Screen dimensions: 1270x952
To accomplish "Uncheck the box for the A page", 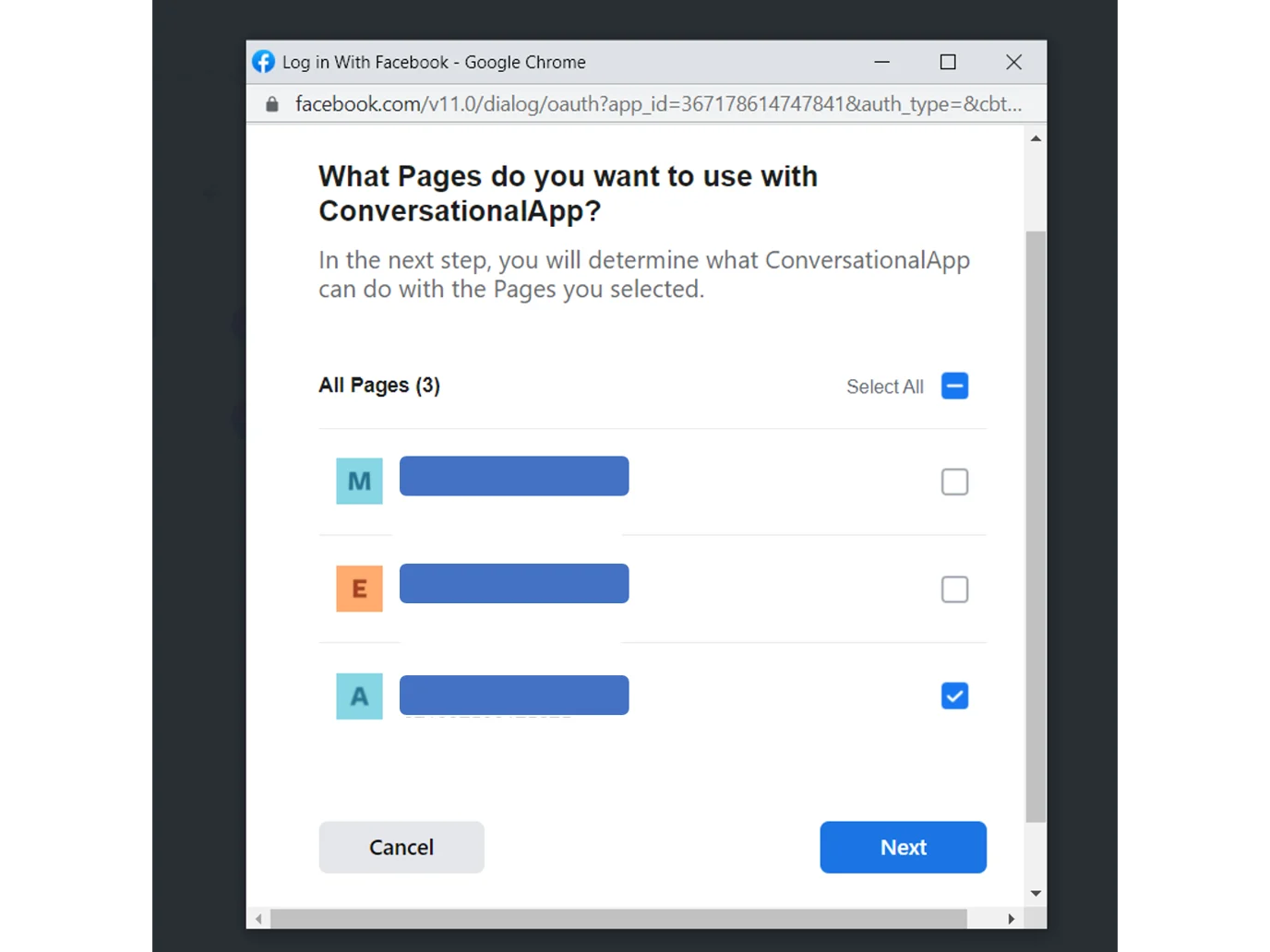I will coord(954,696).
